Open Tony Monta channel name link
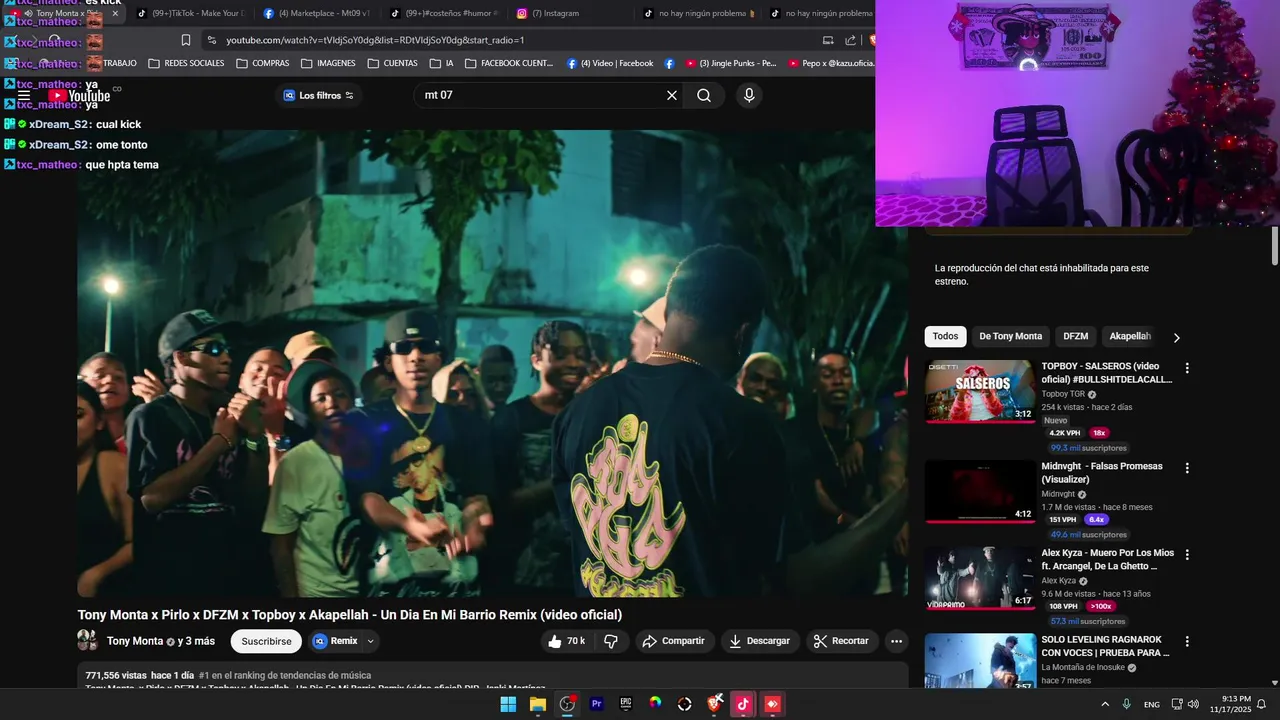The height and width of the screenshot is (720, 1280). pyautogui.click(x=135, y=641)
